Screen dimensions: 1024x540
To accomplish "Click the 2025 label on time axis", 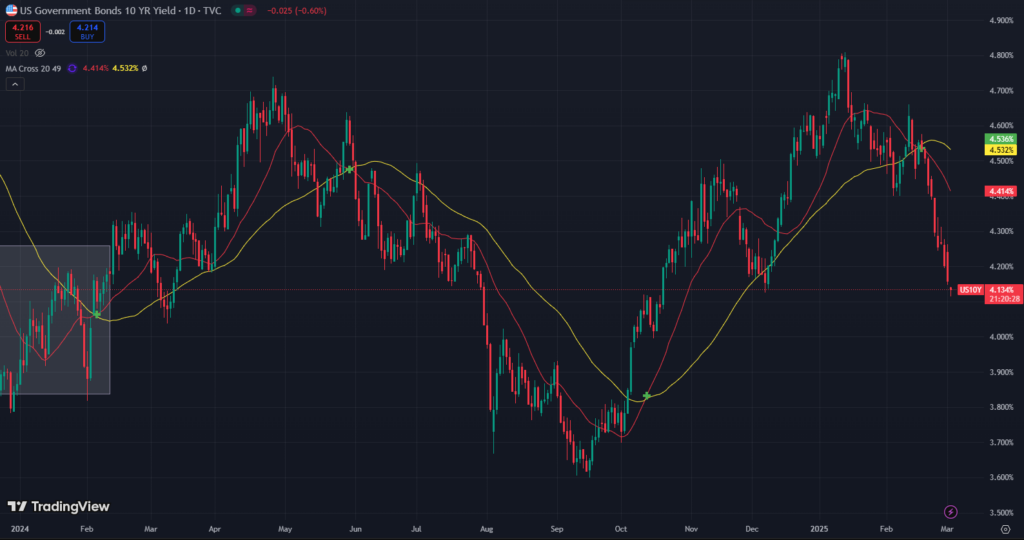I will (x=819, y=529).
